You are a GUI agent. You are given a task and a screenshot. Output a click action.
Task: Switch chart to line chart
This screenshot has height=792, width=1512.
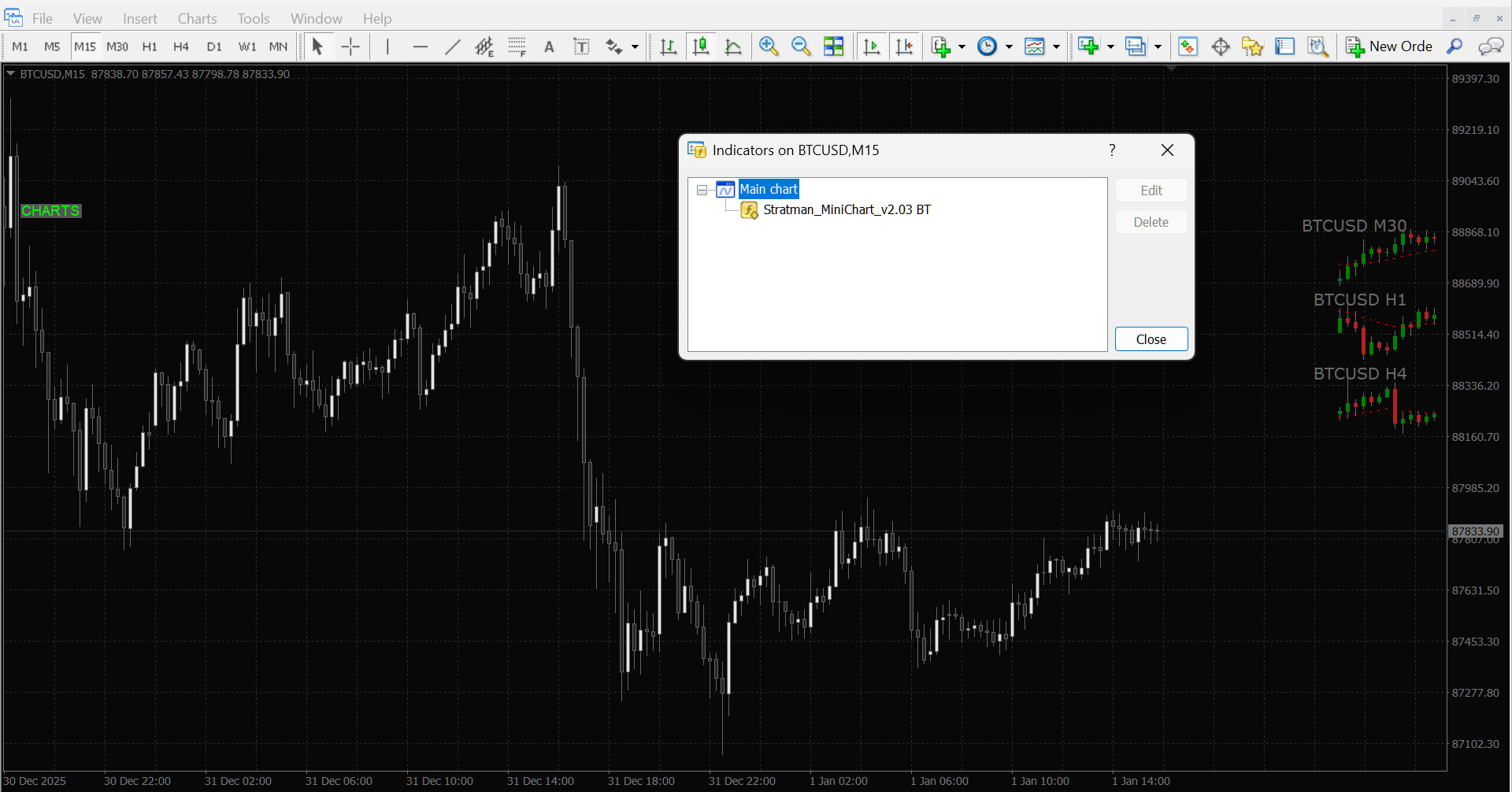[x=733, y=46]
